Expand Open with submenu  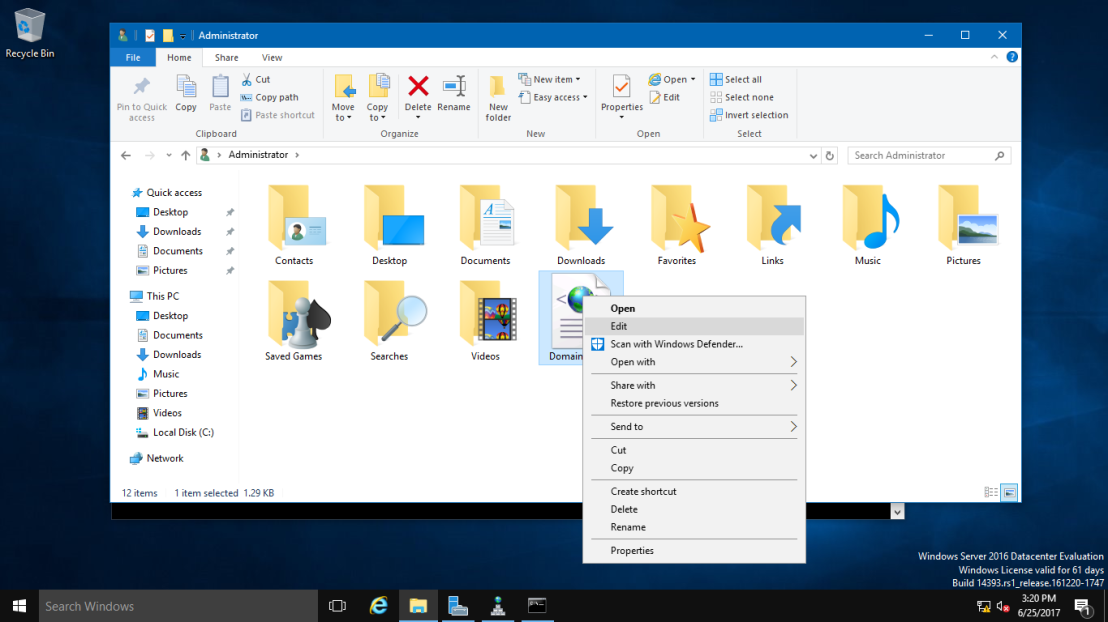pyautogui.click(x=695, y=362)
